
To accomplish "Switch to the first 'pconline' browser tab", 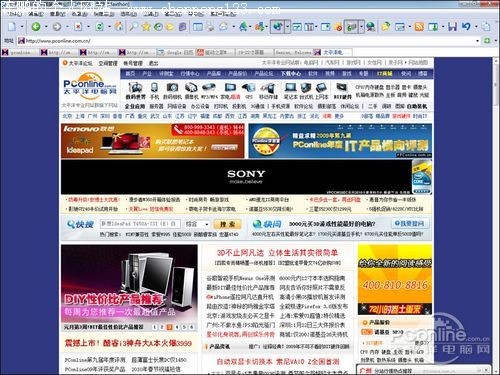I will click(20, 52).
